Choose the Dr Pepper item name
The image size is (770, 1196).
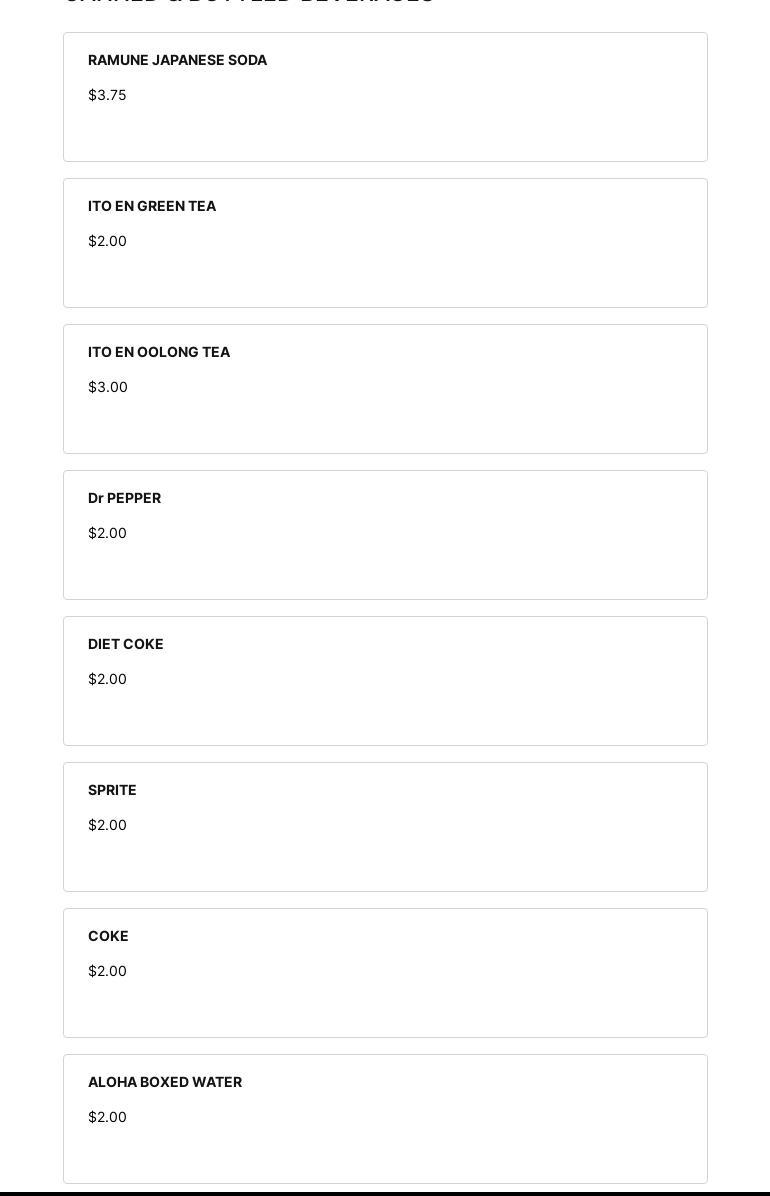(124, 498)
